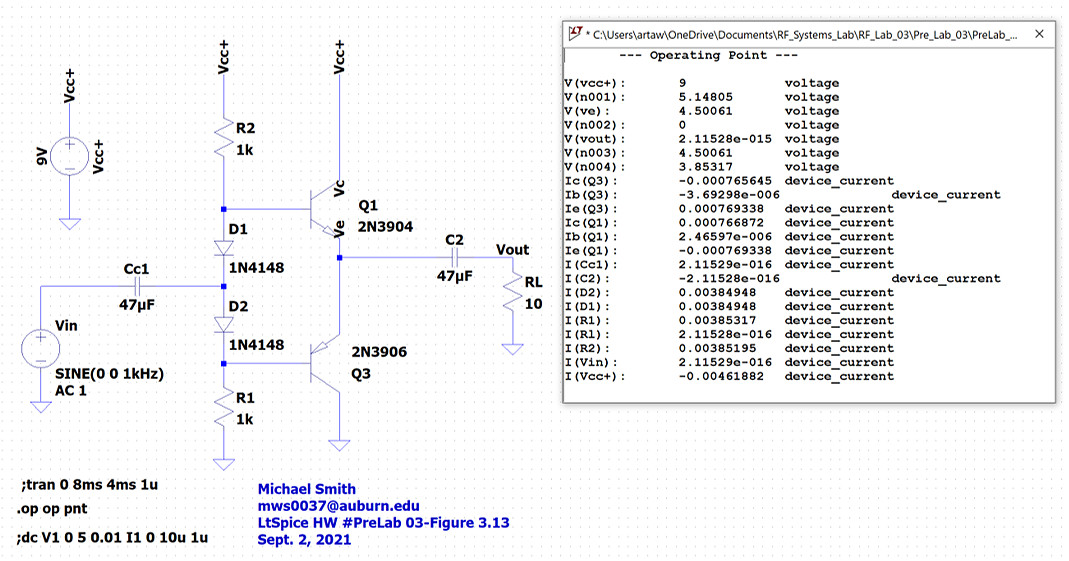Click the 2N3904 transistor model label
Viewport: 1069px width, 561px height.
coord(385,227)
